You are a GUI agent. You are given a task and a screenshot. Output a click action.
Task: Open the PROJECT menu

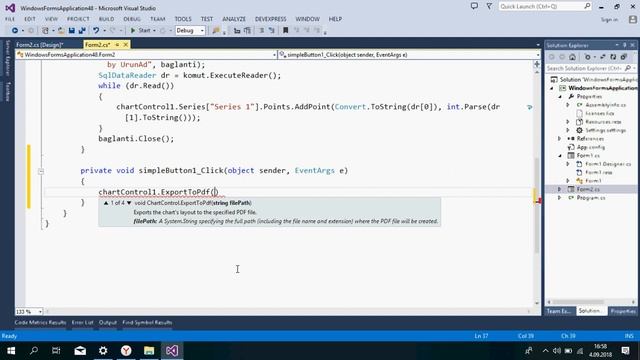click(78, 19)
